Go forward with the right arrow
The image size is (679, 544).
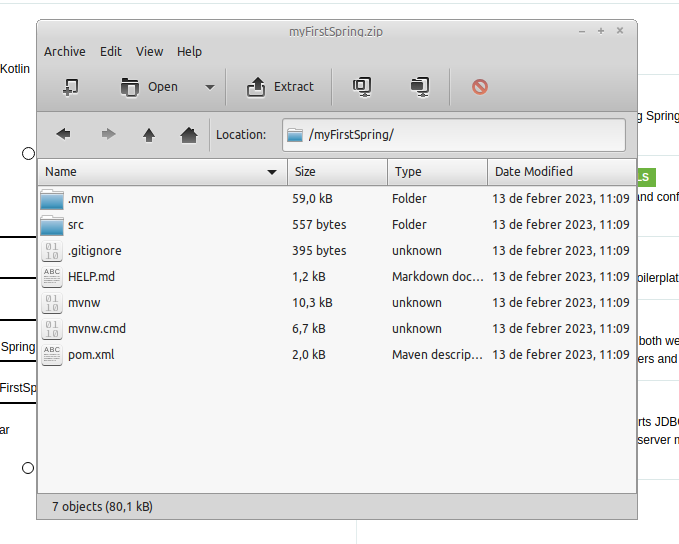(109, 134)
